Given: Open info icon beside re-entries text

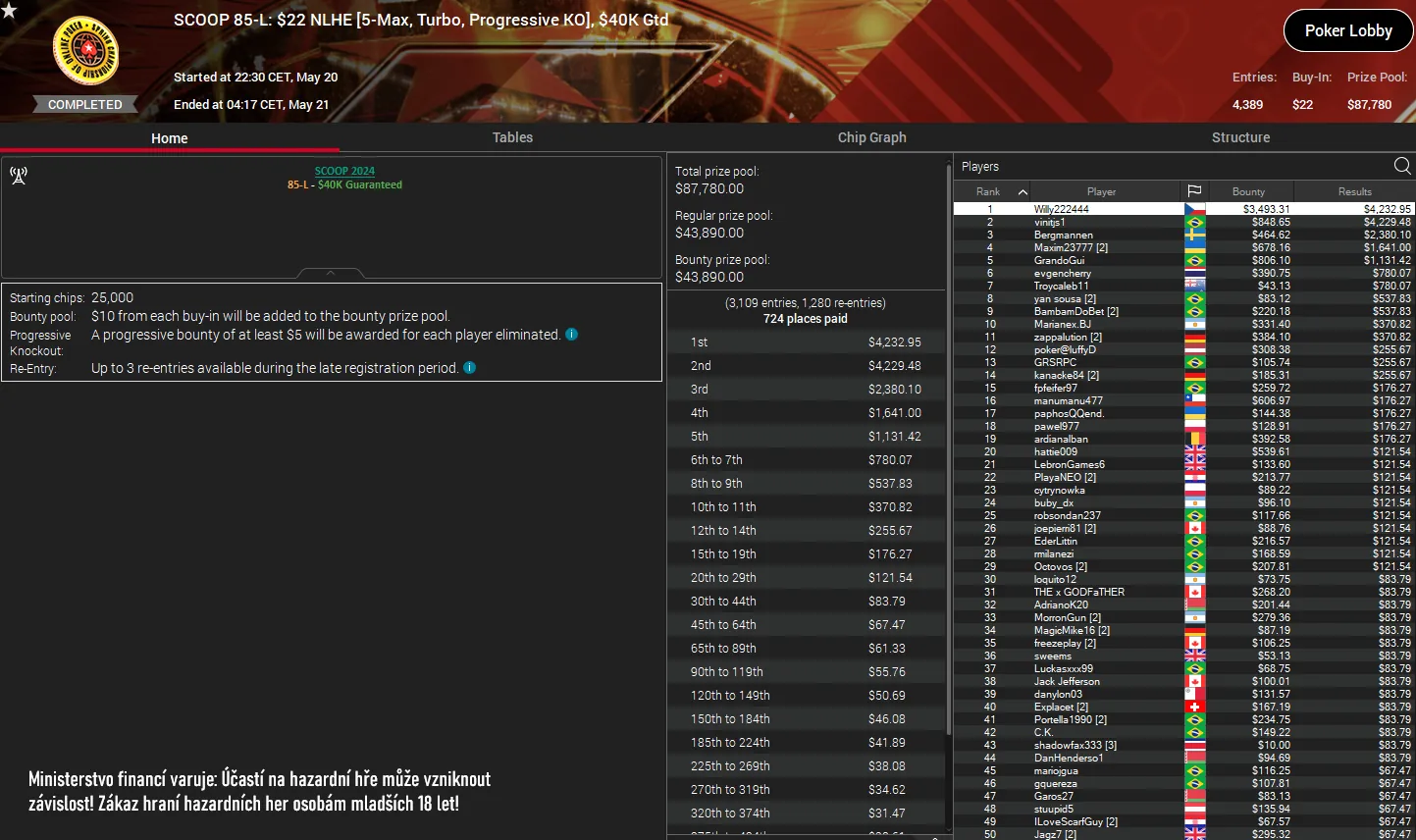Looking at the screenshot, I should tap(470, 368).
